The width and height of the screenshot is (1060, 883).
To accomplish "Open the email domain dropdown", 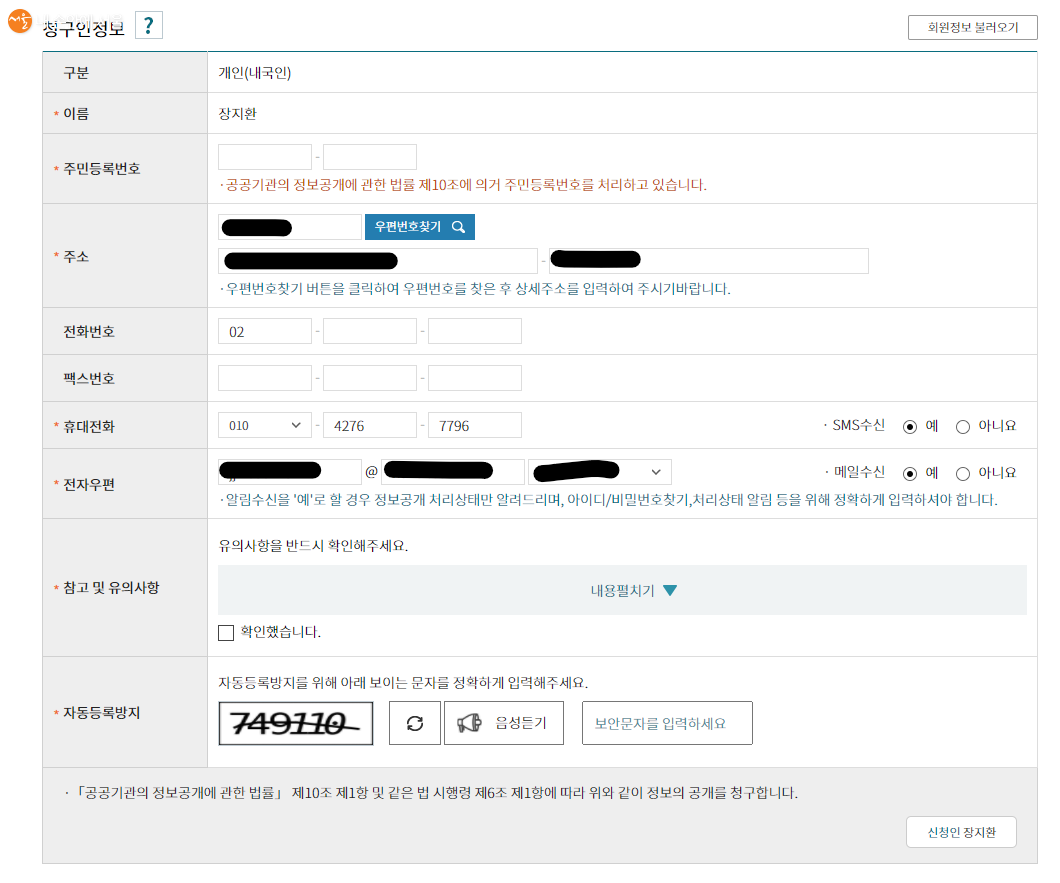I will [600, 472].
